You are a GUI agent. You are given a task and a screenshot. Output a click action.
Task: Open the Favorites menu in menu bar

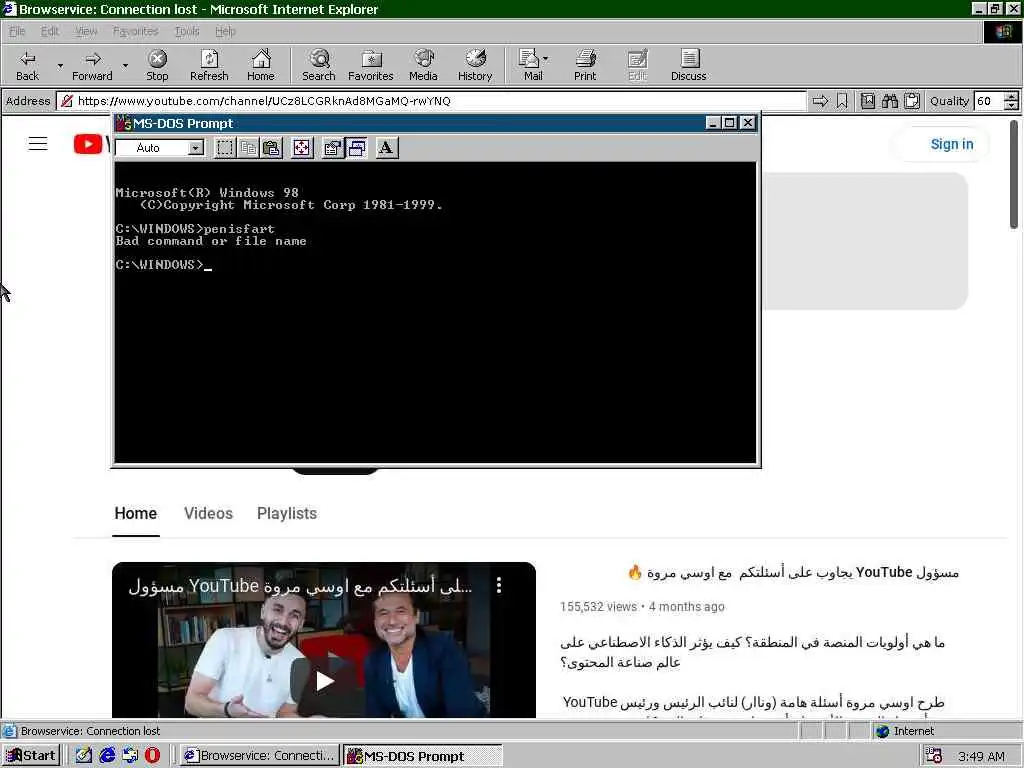pos(135,31)
